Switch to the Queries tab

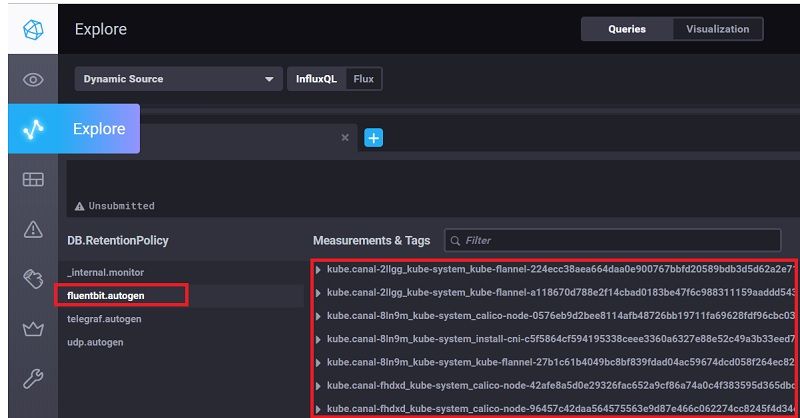(x=627, y=29)
